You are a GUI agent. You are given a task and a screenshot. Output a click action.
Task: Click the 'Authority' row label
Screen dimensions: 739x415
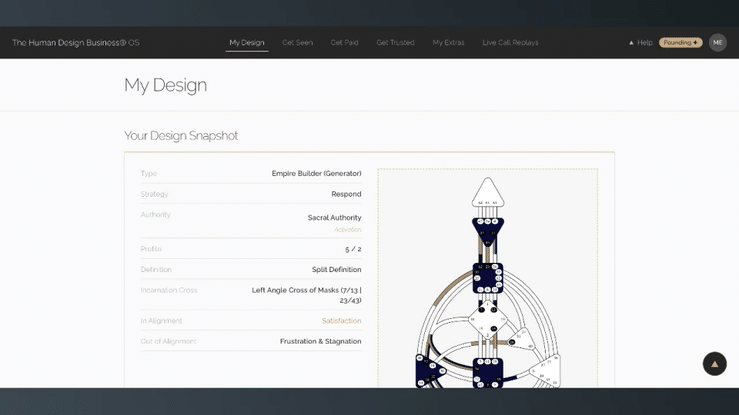156,215
